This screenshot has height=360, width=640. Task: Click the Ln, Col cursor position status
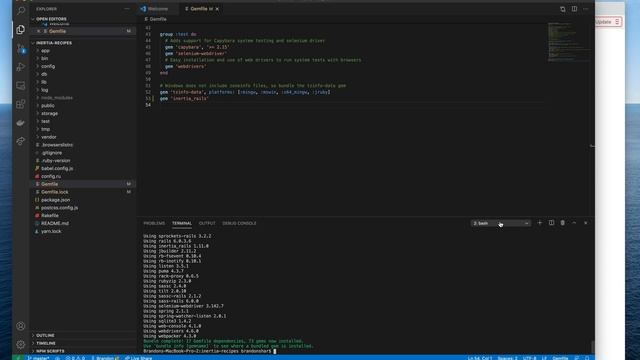pyautogui.click(x=480, y=358)
